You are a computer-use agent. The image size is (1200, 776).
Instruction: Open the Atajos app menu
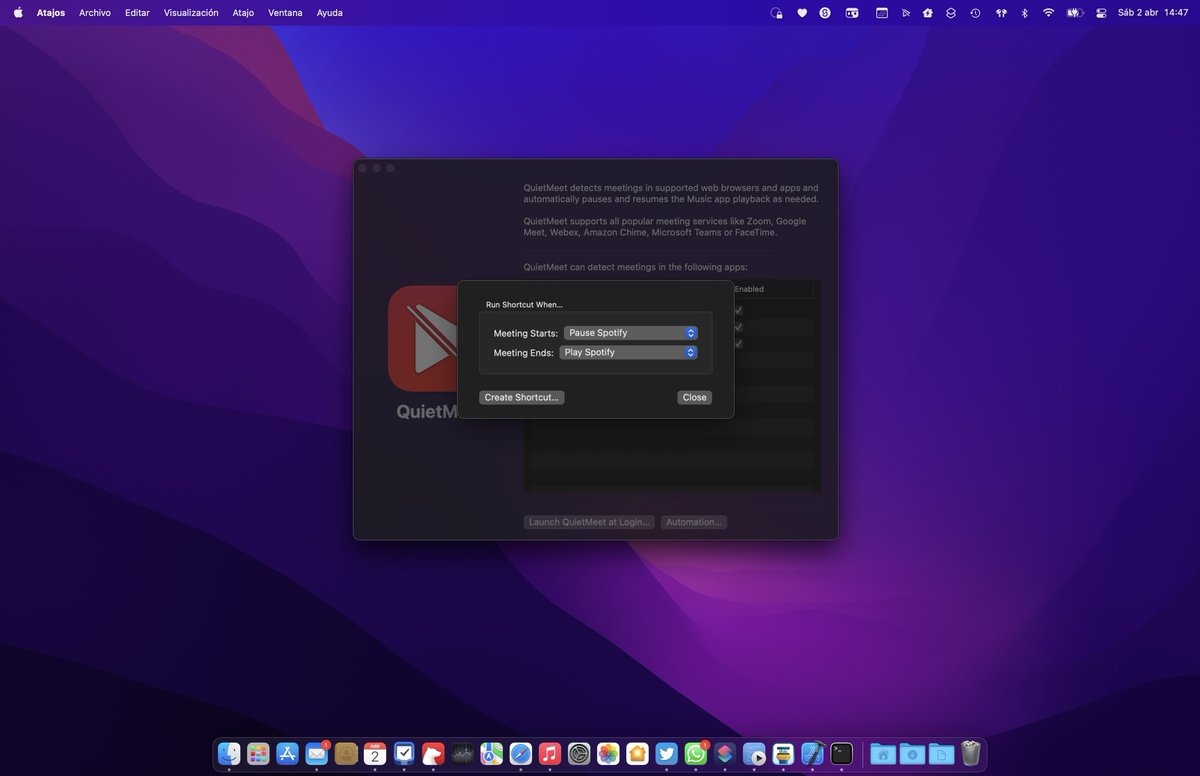[51, 13]
